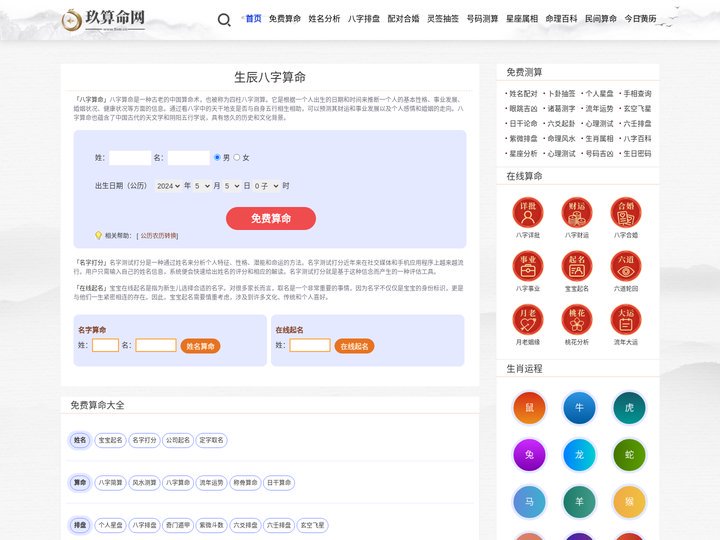Select the 猴 zodiac circle
Viewport: 720px width, 540px height.
(x=630, y=502)
